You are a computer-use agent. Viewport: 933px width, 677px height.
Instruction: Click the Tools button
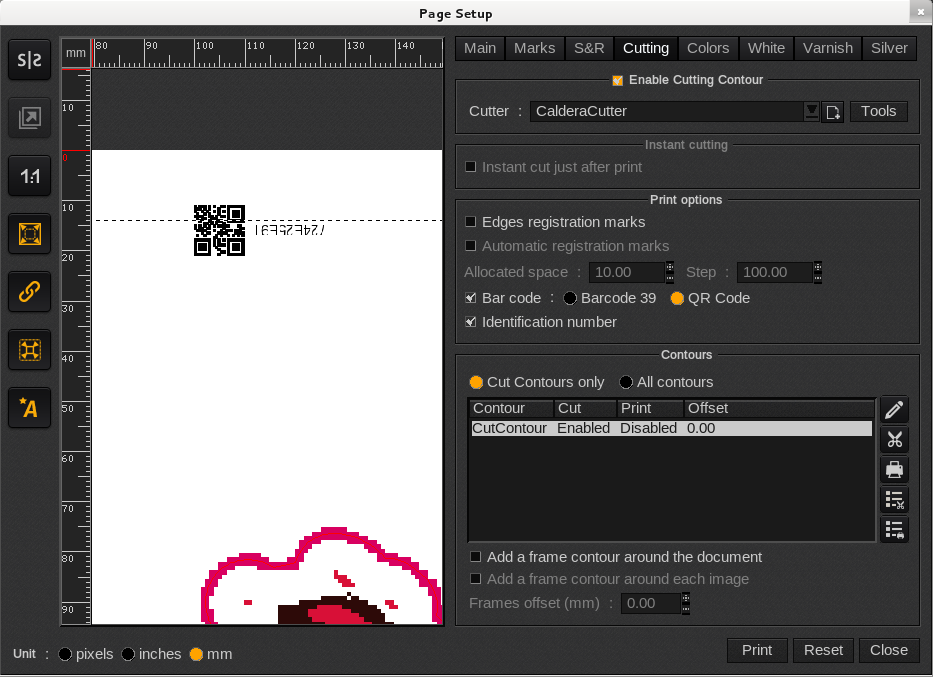[878, 111]
